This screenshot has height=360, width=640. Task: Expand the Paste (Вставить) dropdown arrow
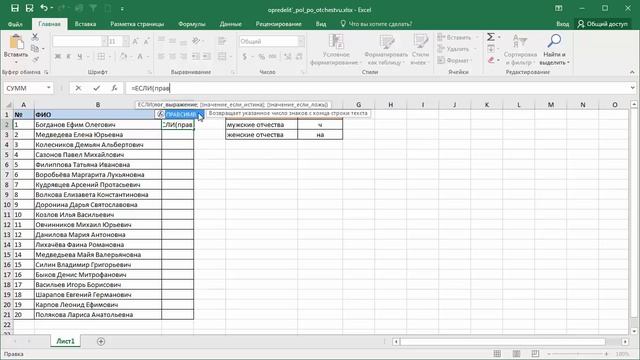click(x=16, y=62)
